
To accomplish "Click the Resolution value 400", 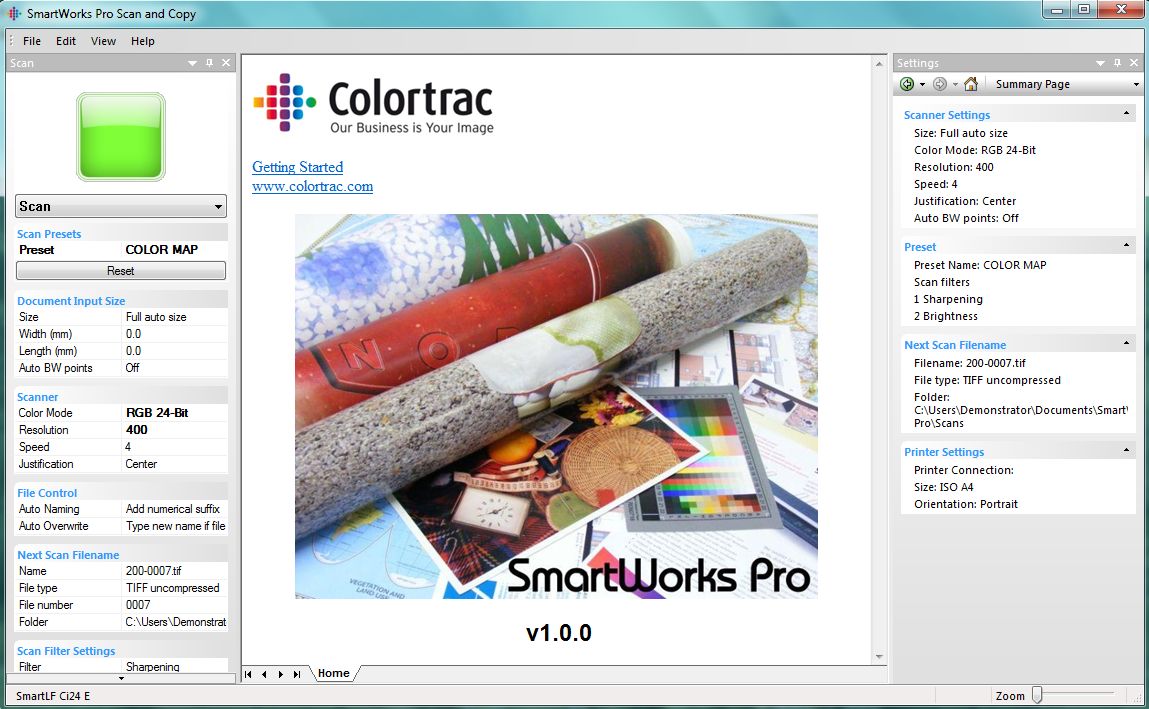I will tap(136, 430).
